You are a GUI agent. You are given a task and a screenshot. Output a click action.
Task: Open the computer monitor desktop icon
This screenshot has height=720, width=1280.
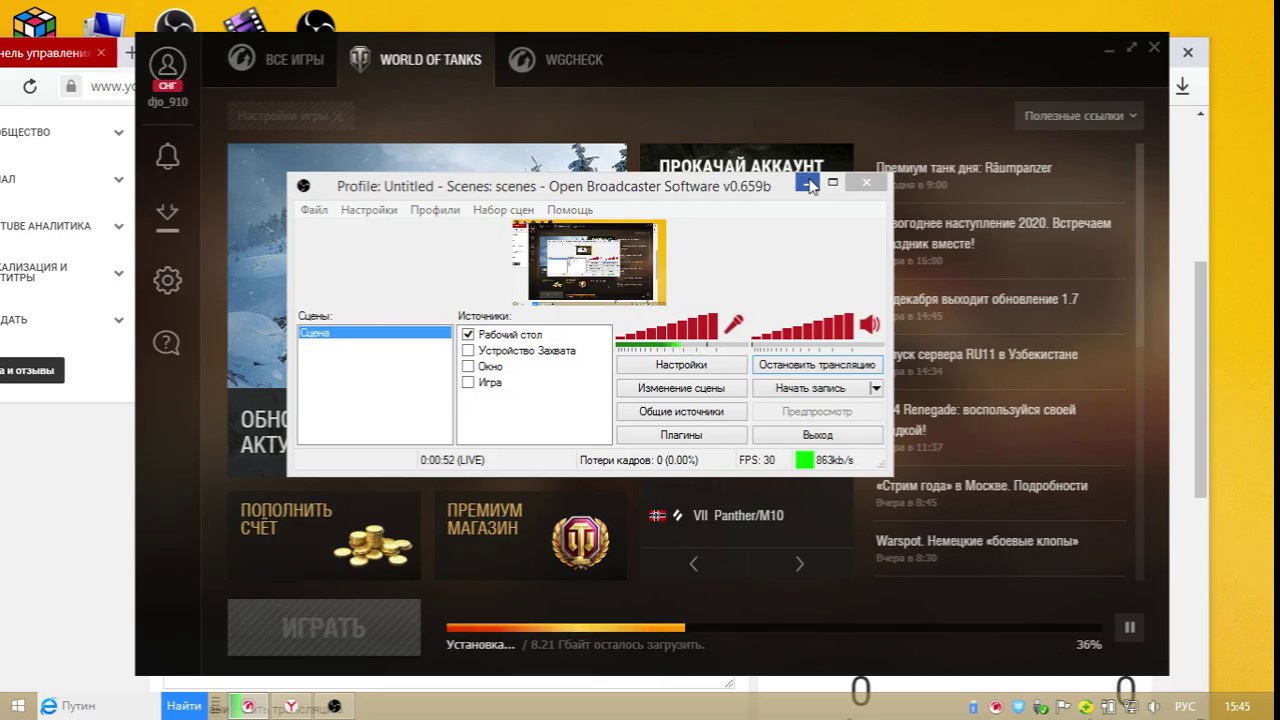tap(104, 24)
